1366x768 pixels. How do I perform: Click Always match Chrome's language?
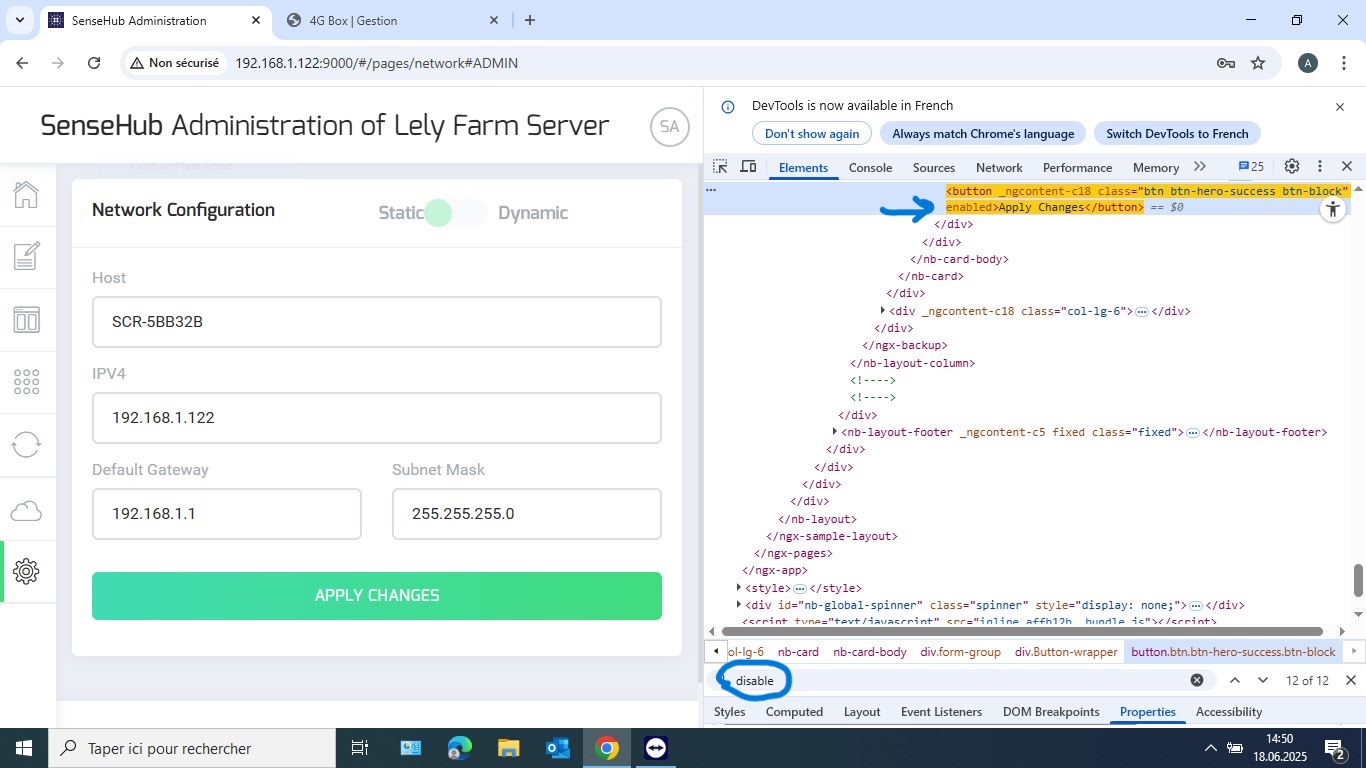983,134
